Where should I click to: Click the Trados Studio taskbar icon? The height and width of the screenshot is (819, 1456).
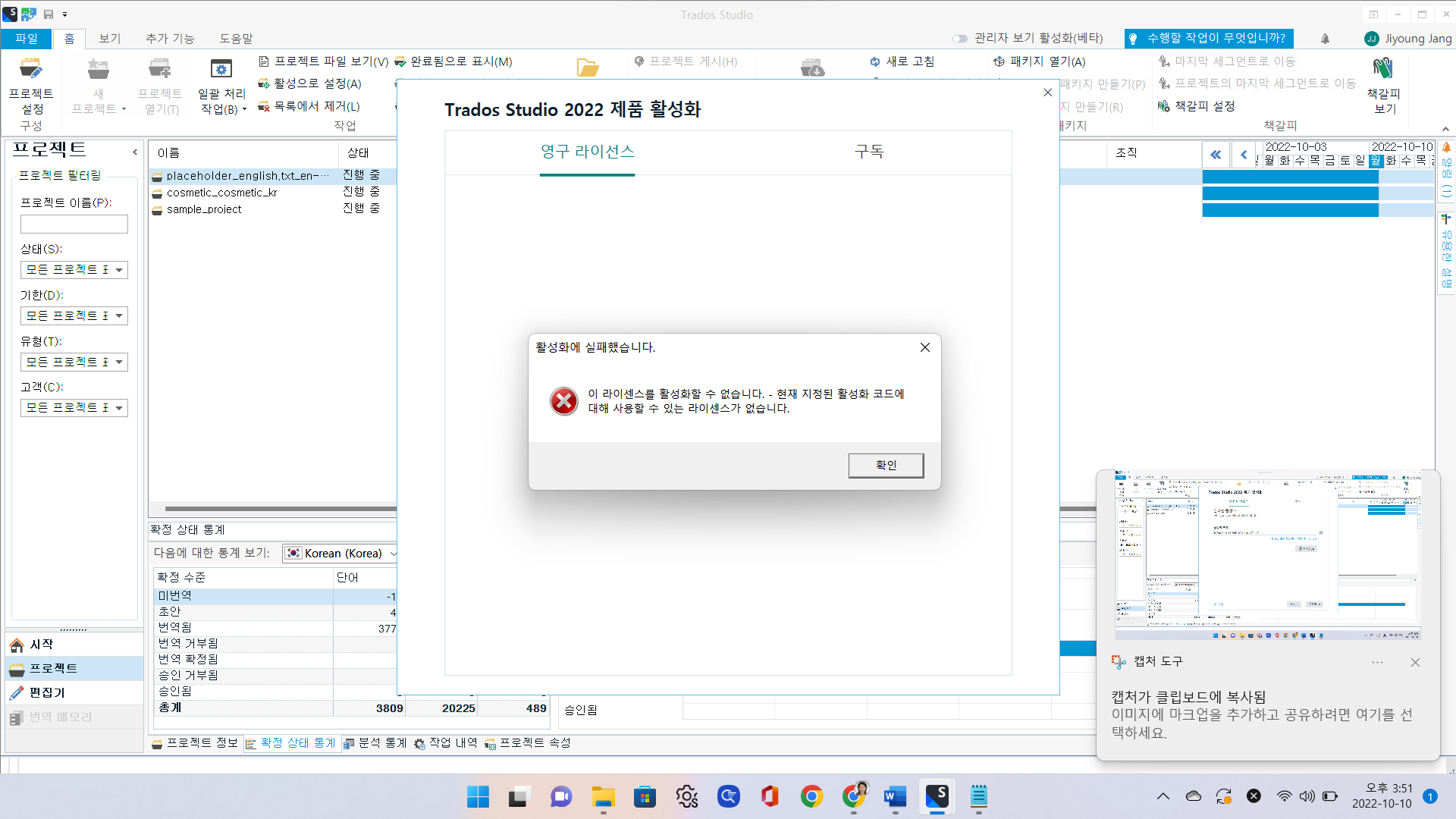pyautogui.click(x=937, y=797)
